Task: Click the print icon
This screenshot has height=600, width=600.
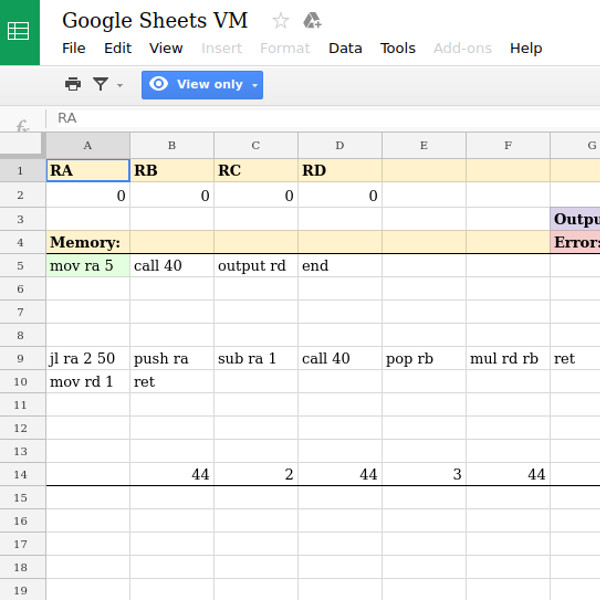Action: coord(73,85)
